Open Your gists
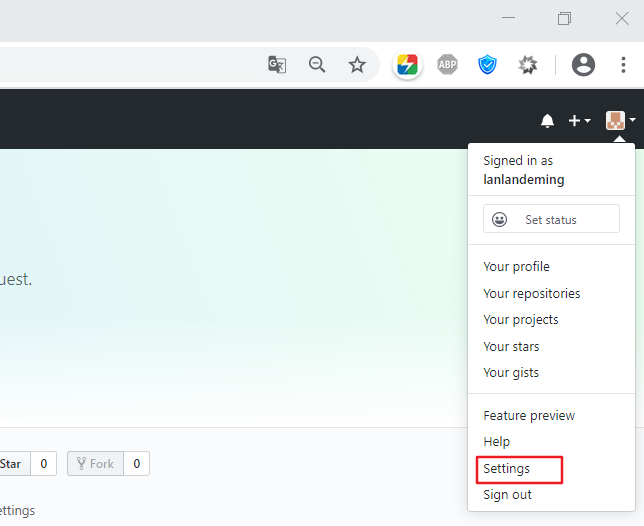 [x=511, y=372]
